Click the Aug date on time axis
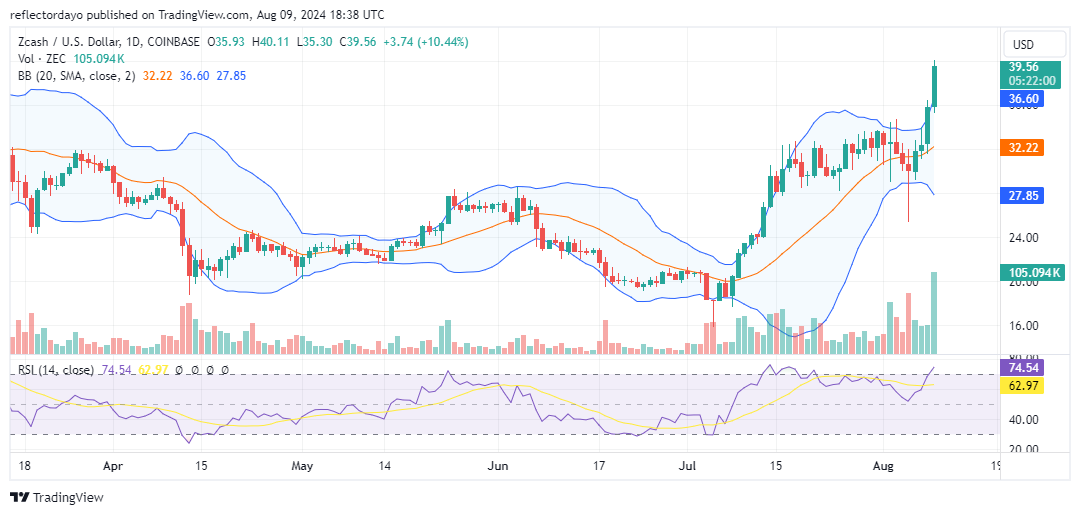Viewport: 1080px width, 515px height. (882, 467)
